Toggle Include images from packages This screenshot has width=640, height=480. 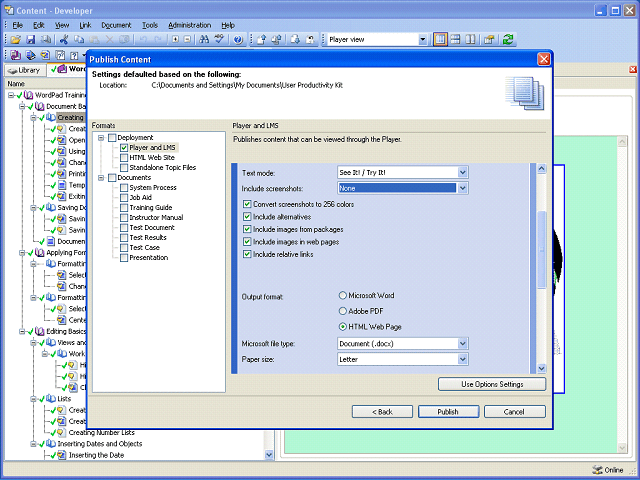pyautogui.click(x=247, y=229)
